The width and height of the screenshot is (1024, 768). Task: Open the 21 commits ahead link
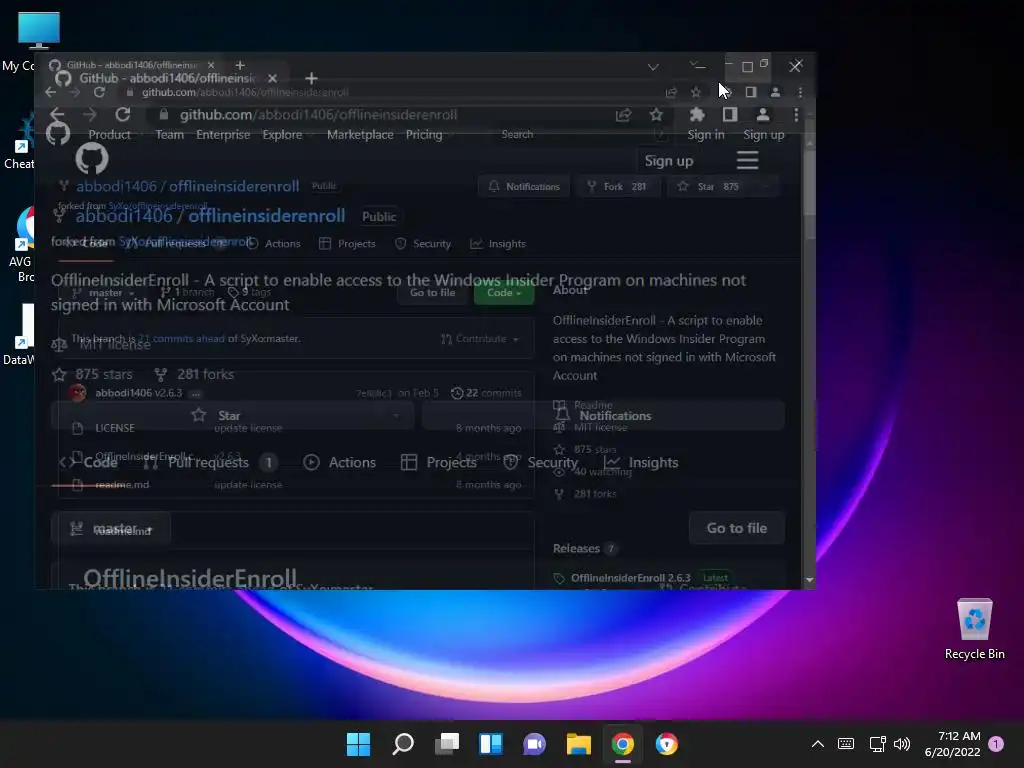pyautogui.click(x=182, y=339)
